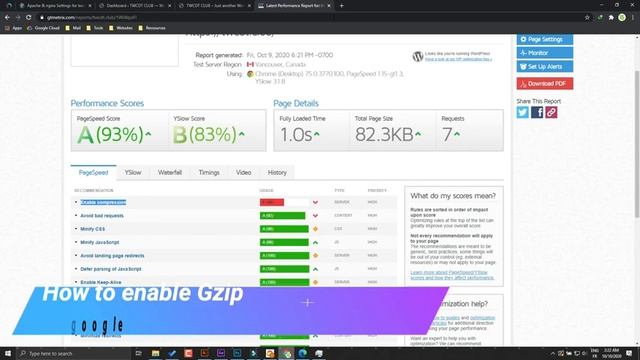
Task: Expand the Avoid bad requests recommendation
Action: coord(102,216)
